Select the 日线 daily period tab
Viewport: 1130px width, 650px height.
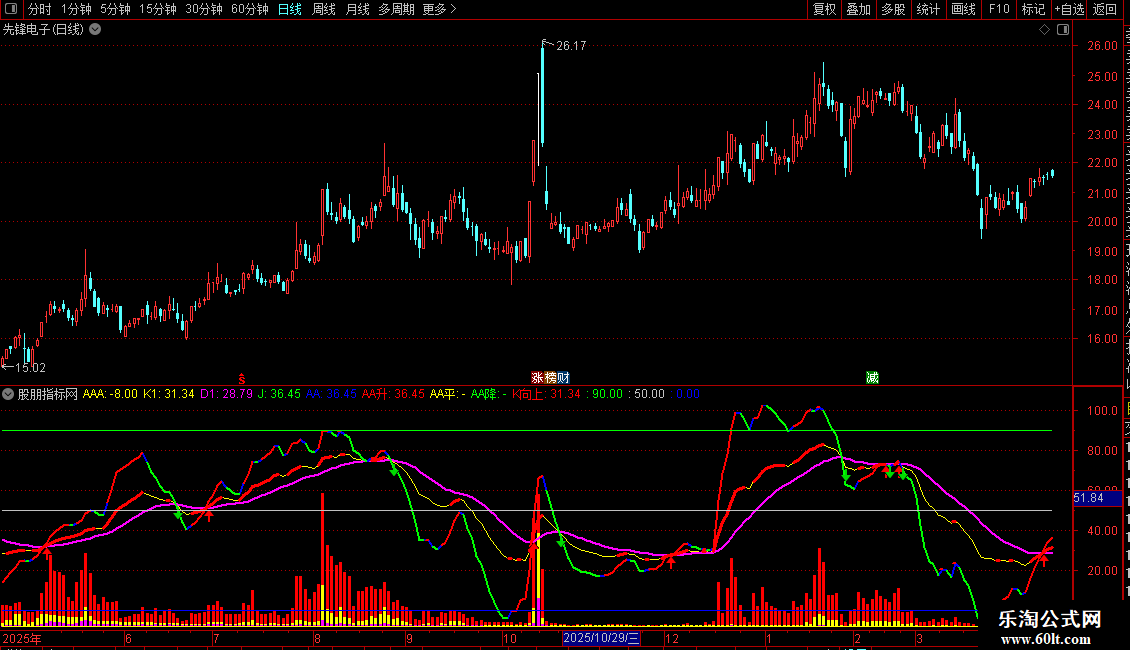[290, 9]
